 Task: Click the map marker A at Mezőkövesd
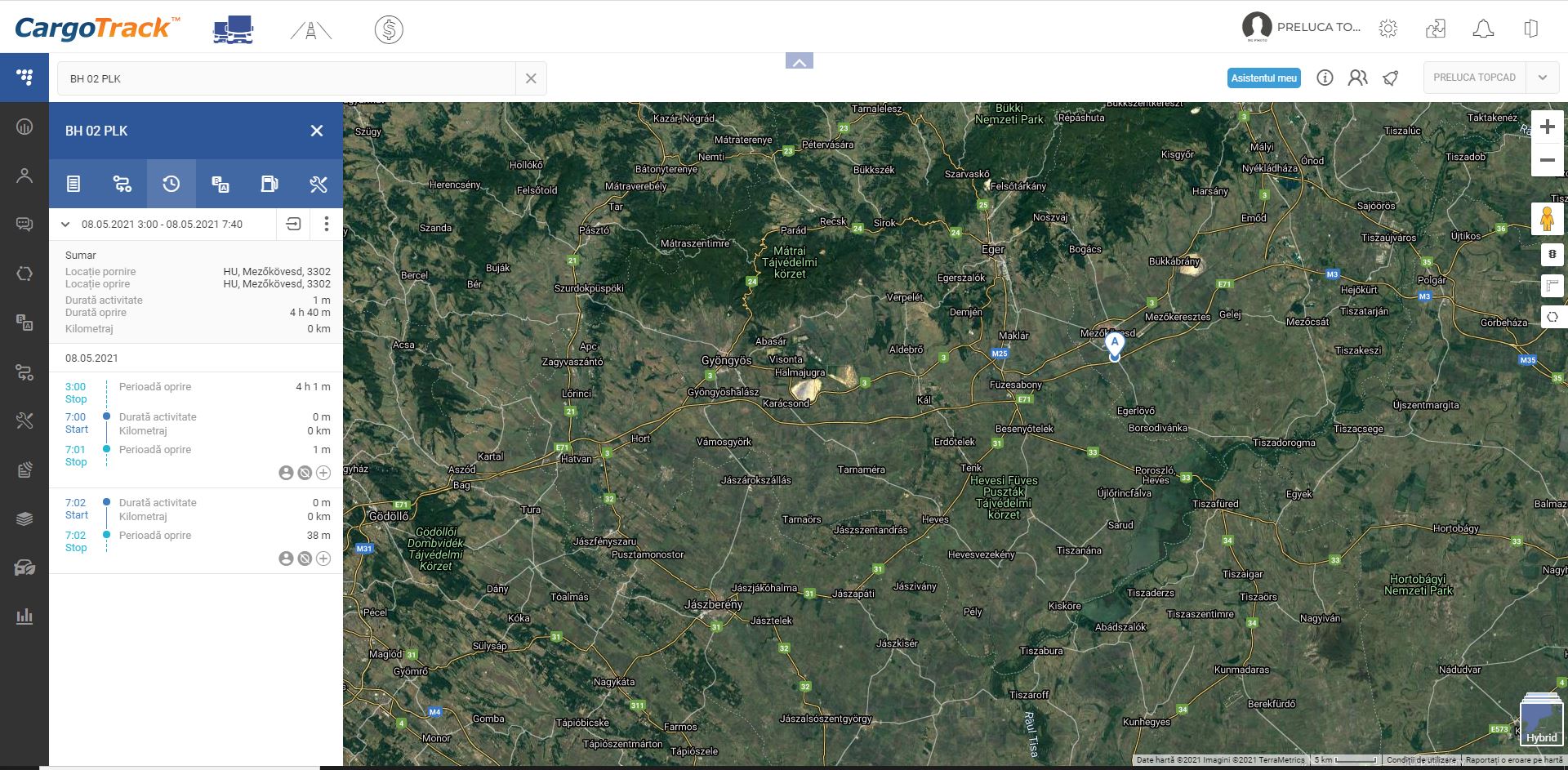1114,345
